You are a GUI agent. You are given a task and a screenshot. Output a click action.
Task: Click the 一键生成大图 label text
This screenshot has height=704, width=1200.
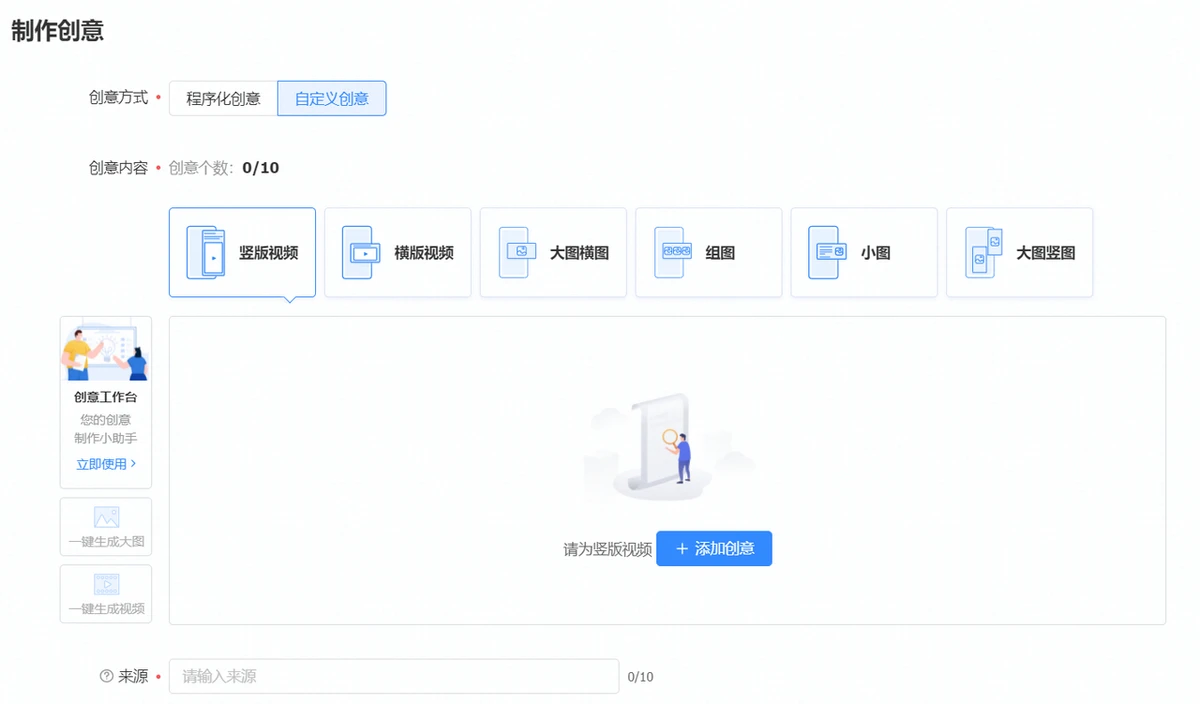point(106,542)
